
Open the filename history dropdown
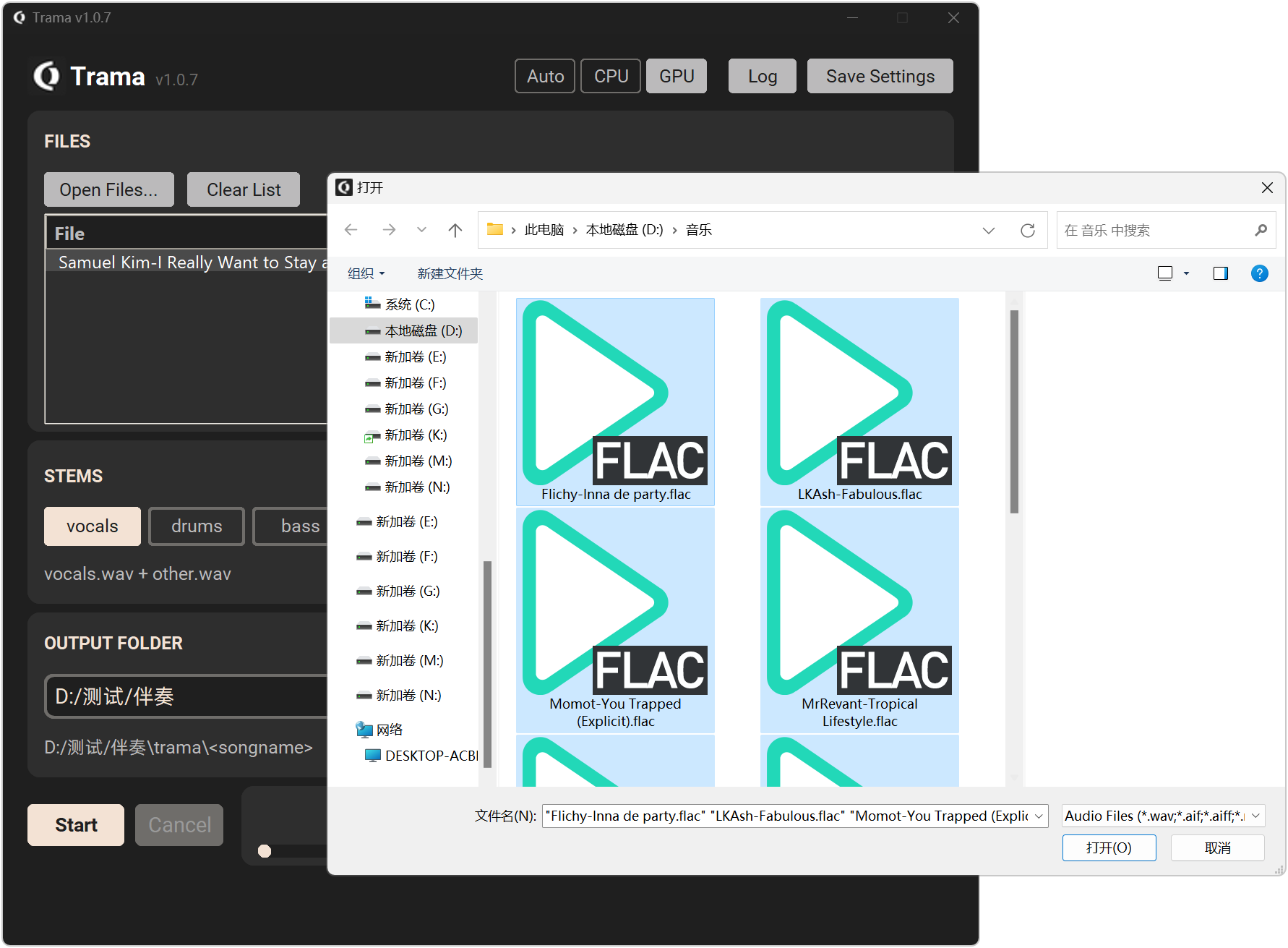coord(1039,816)
